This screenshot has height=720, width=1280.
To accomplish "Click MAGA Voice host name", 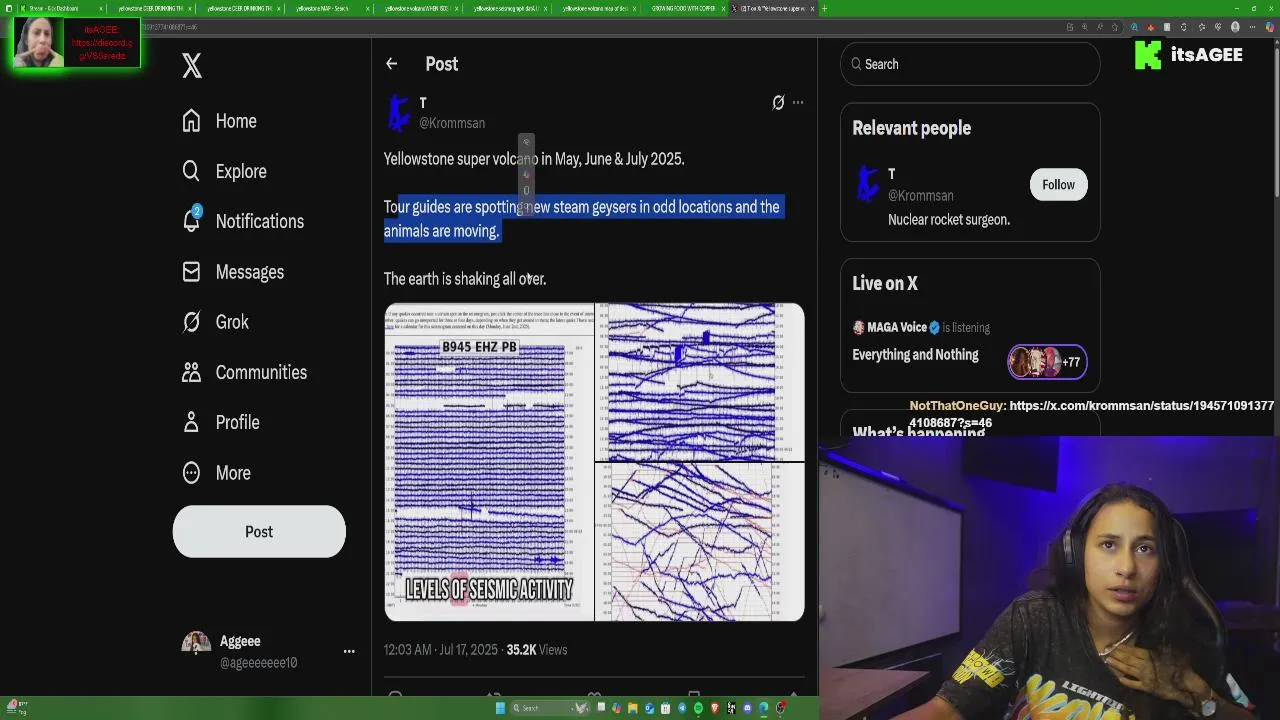I will 897,327.
